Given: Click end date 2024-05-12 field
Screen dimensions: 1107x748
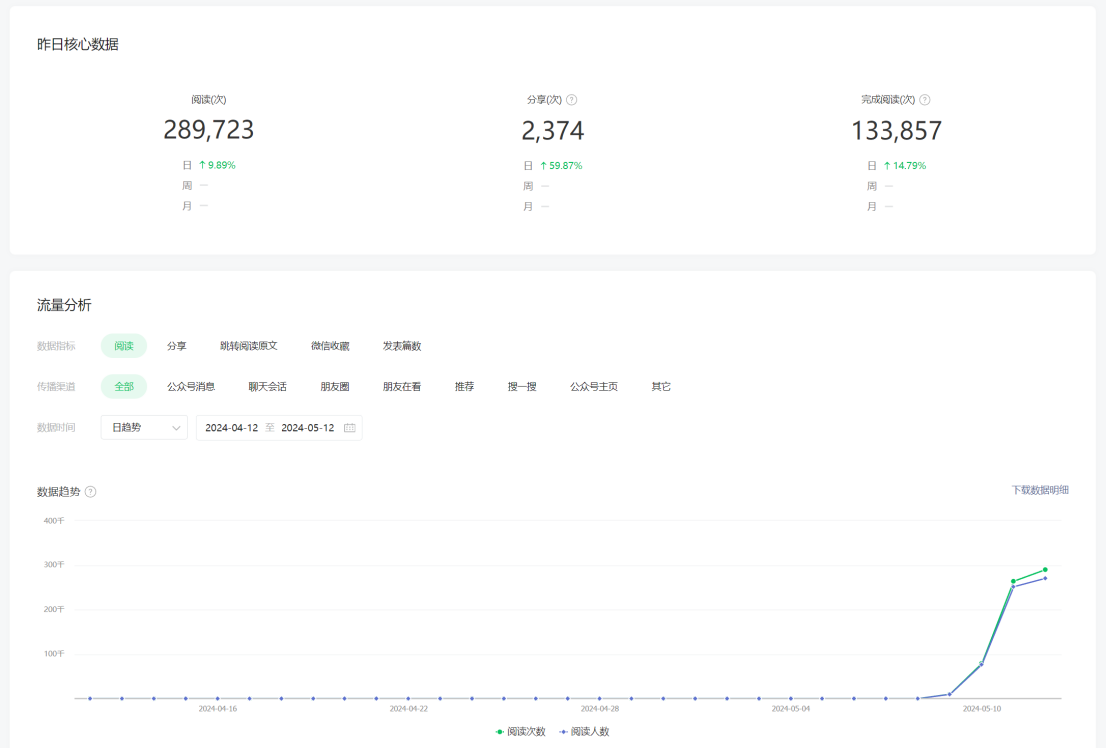Looking at the screenshot, I should click(308, 428).
